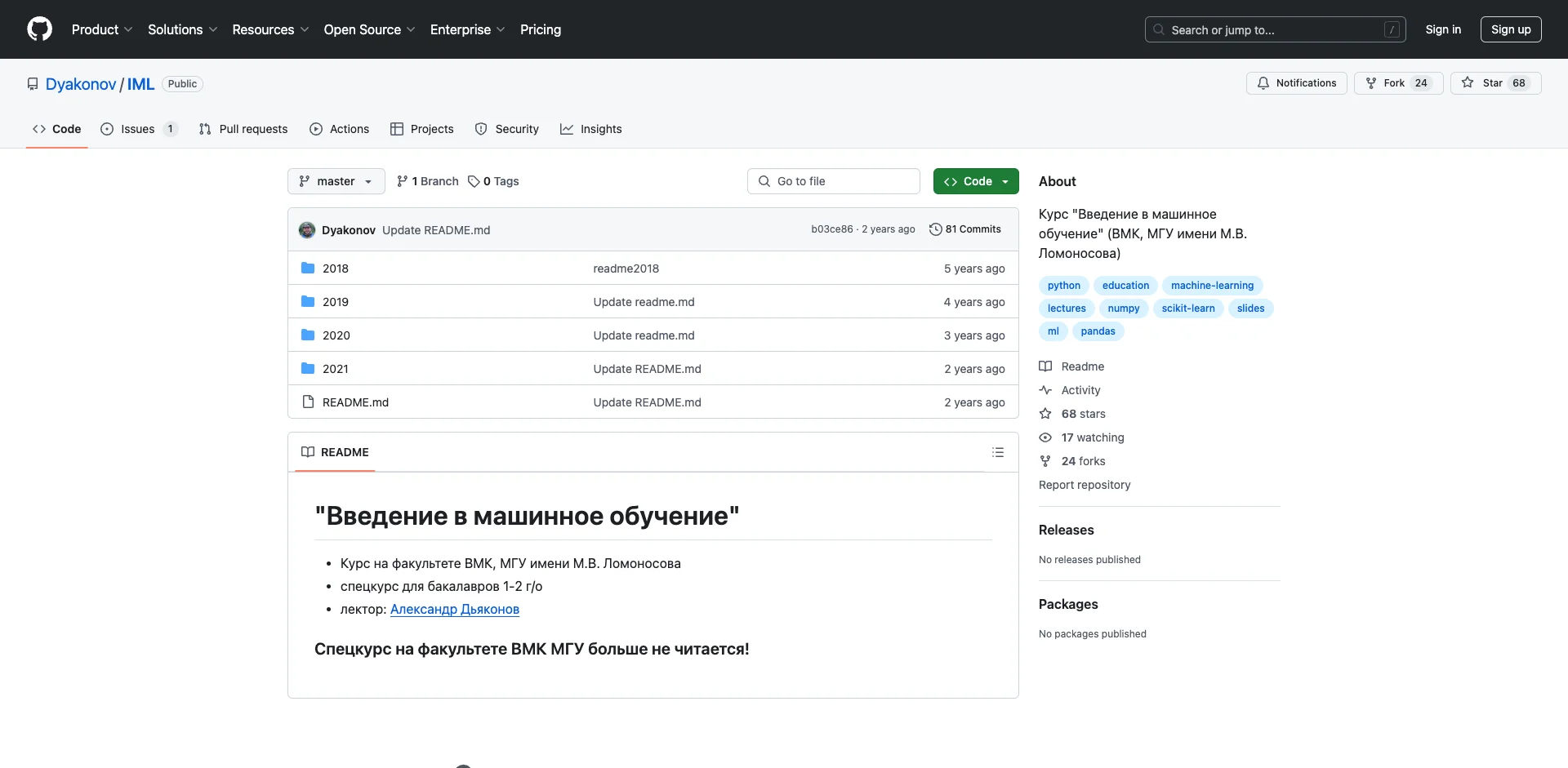Click the Sign up button

pyautogui.click(x=1511, y=29)
